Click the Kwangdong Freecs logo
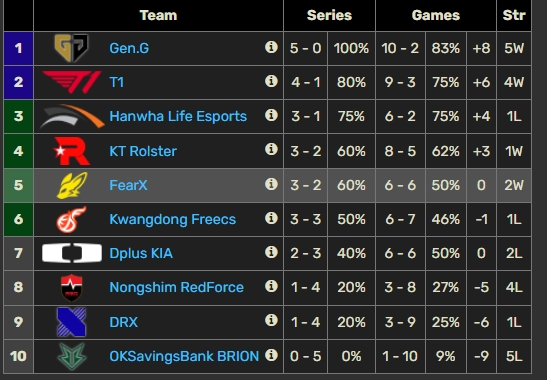 click(72, 219)
